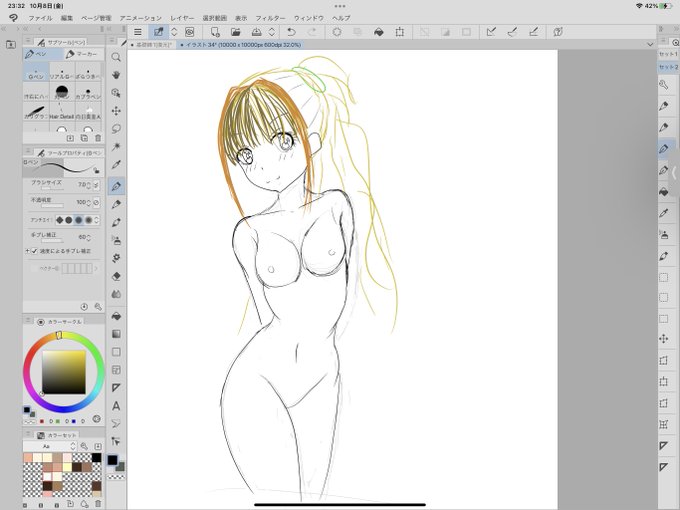Select the Brush tool in the tool palette
The width and height of the screenshot is (680, 510).
pyautogui.click(x=116, y=222)
